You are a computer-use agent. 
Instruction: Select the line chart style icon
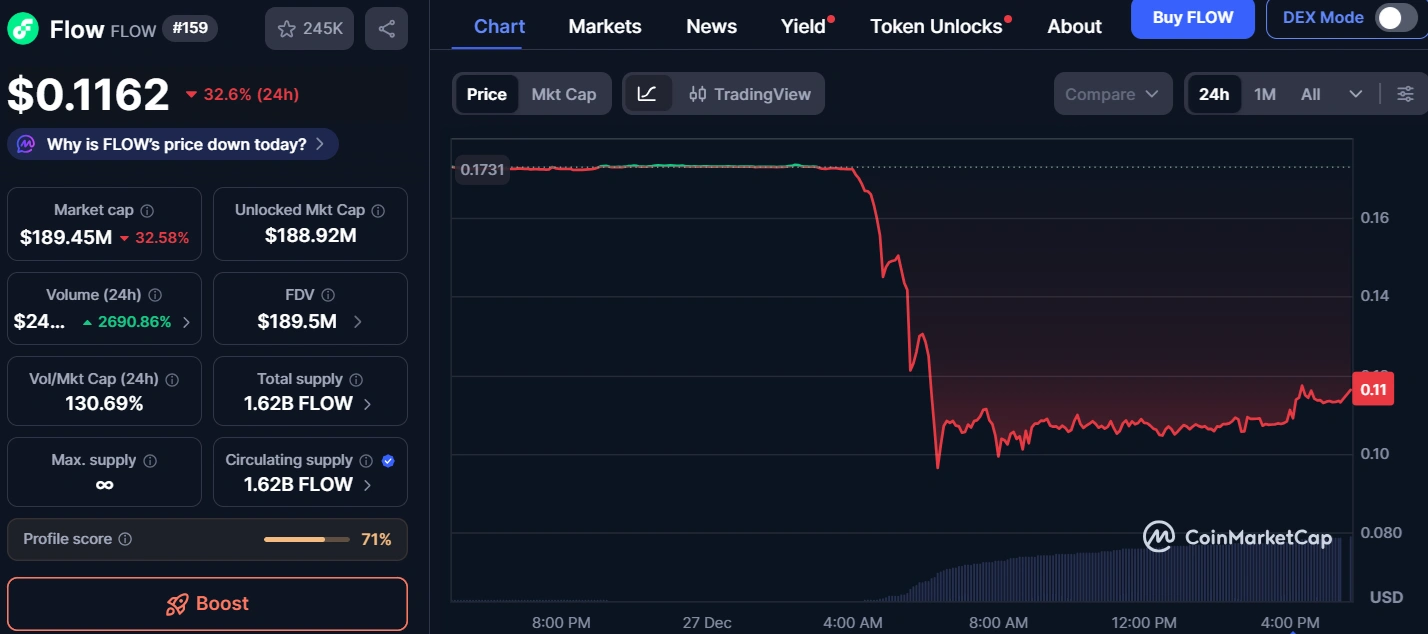[649, 93]
